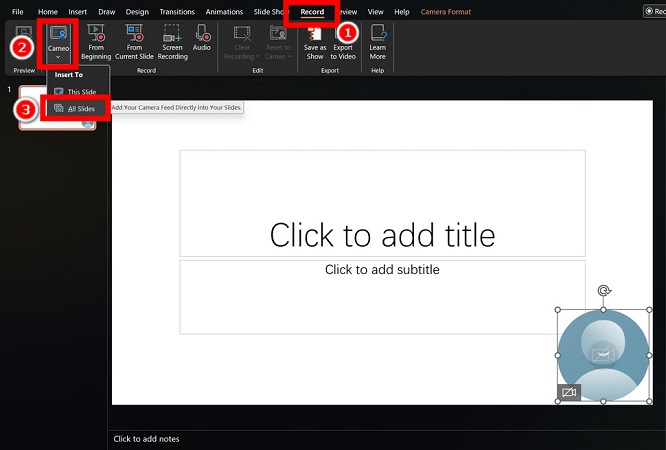Open the Transitions ribbon tab

(177, 11)
